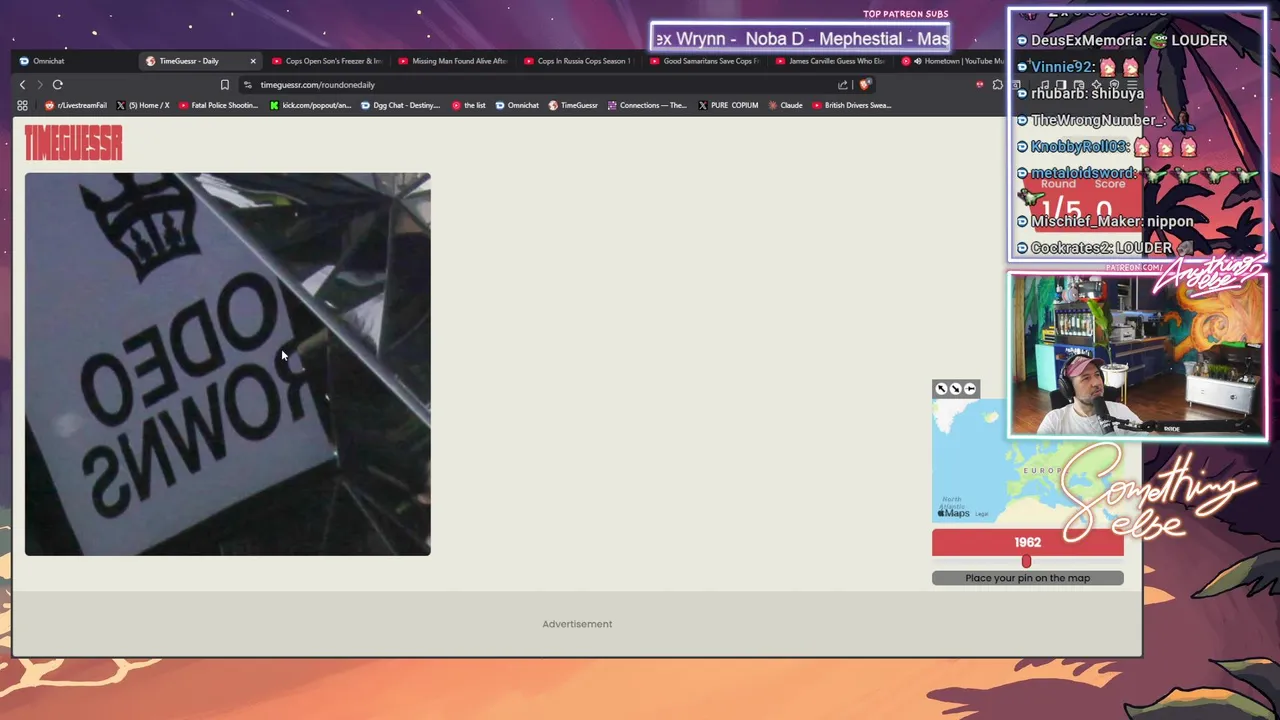Enlarge the map with the up-left arrow icon
Viewport: 1280px width, 720px height.
click(x=941, y=389)
